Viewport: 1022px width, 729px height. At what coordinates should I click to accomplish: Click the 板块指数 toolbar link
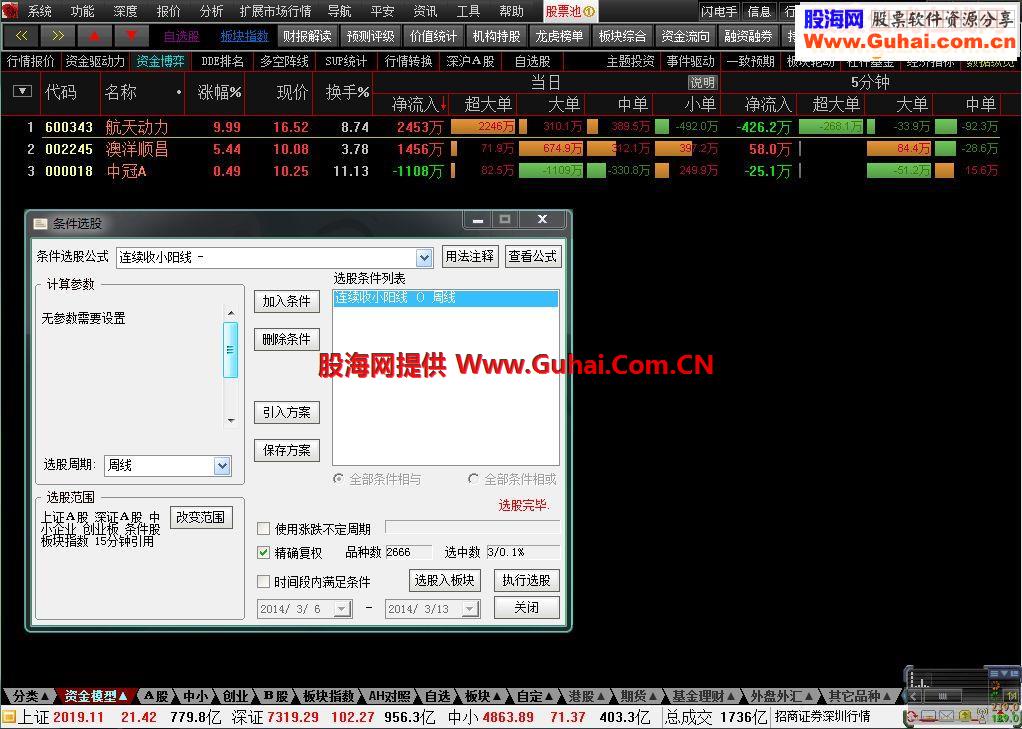[x=244, y=37]
